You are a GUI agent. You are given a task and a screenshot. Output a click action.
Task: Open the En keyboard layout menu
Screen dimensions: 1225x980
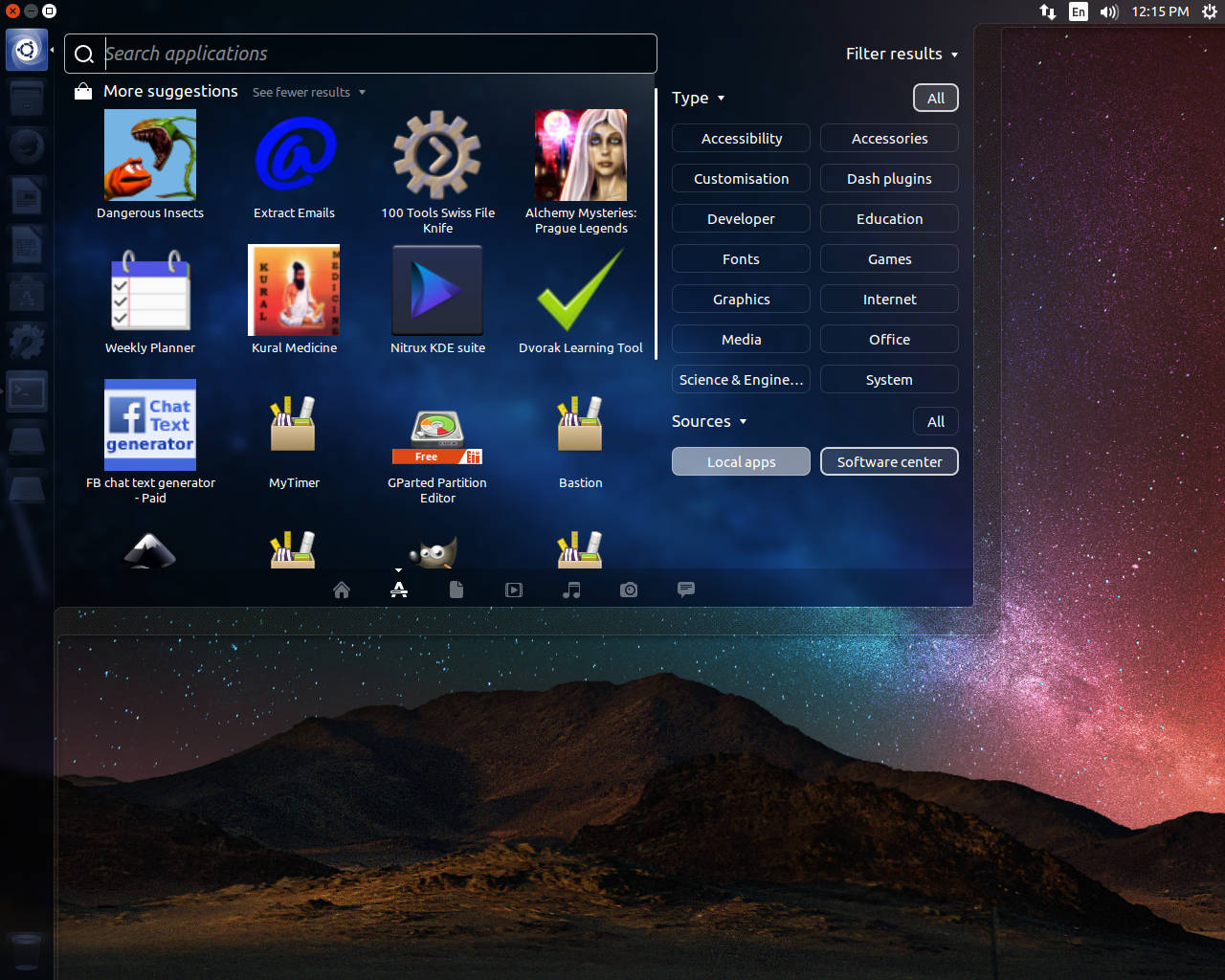pos(1079,11)
